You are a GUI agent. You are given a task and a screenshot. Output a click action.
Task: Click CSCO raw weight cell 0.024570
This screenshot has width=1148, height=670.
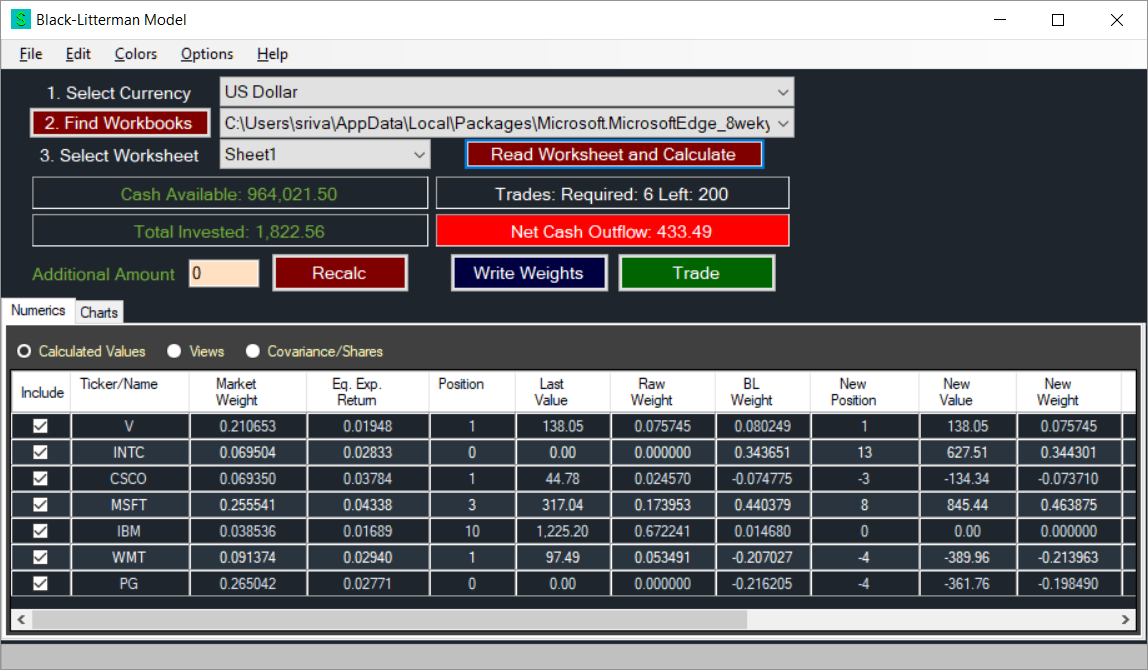(x=663, y=479)
